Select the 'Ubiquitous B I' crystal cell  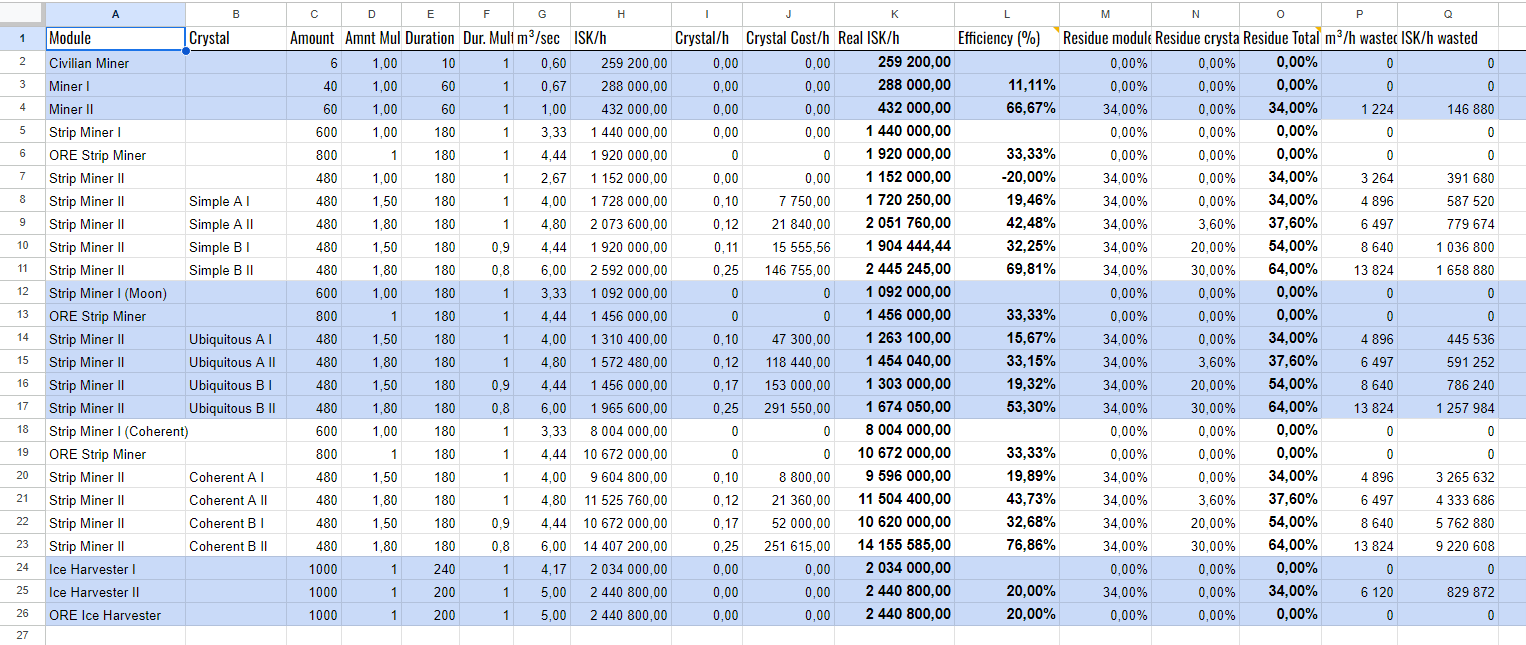(x=235, y=385)
